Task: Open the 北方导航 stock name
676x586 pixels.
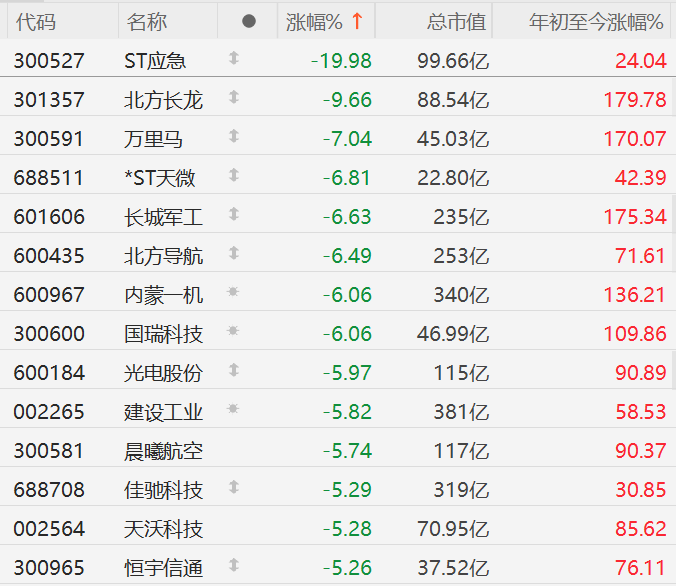Action: (x=163, y=256)
